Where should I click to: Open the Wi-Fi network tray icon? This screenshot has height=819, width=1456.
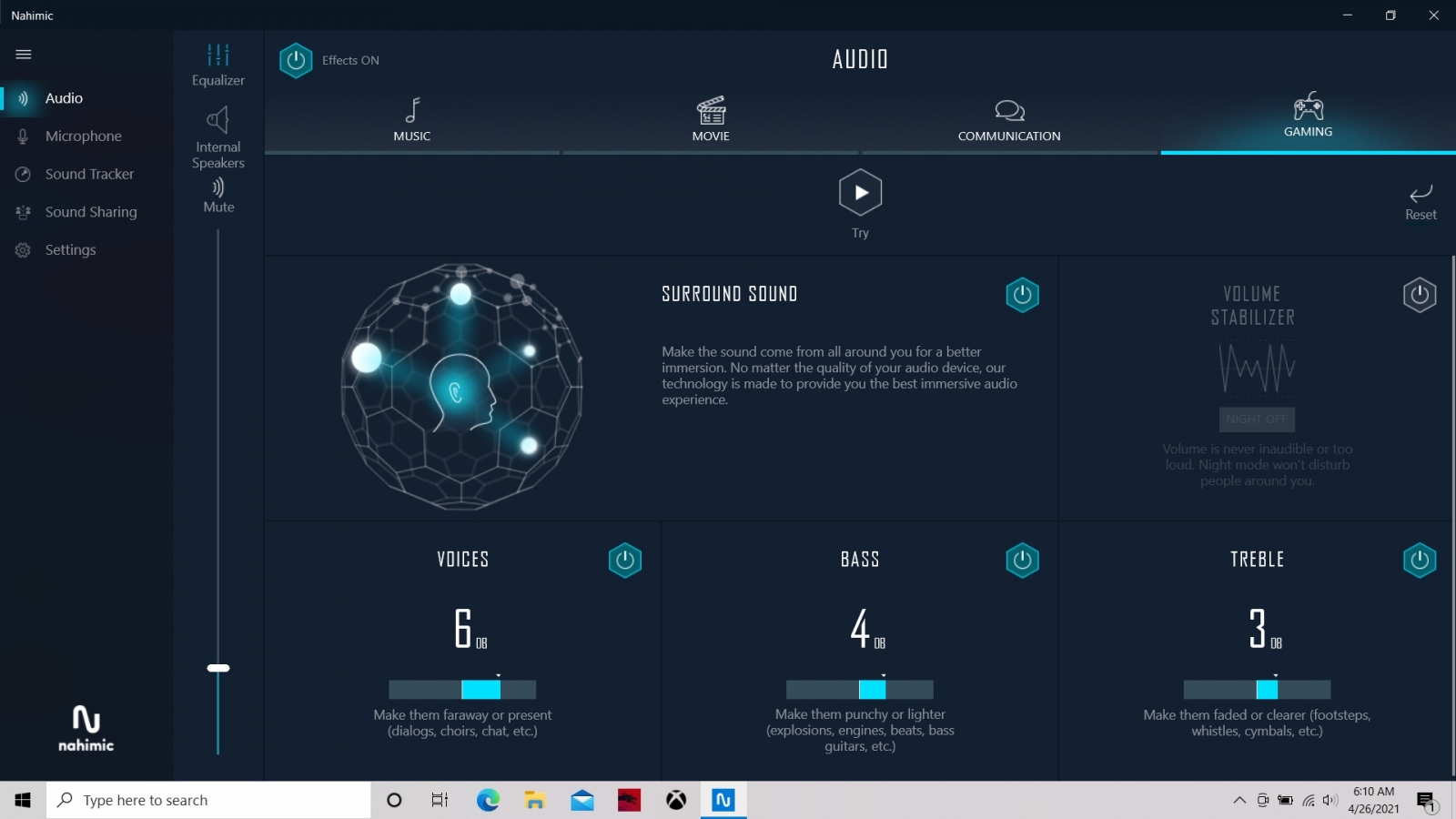point(1309,800)
